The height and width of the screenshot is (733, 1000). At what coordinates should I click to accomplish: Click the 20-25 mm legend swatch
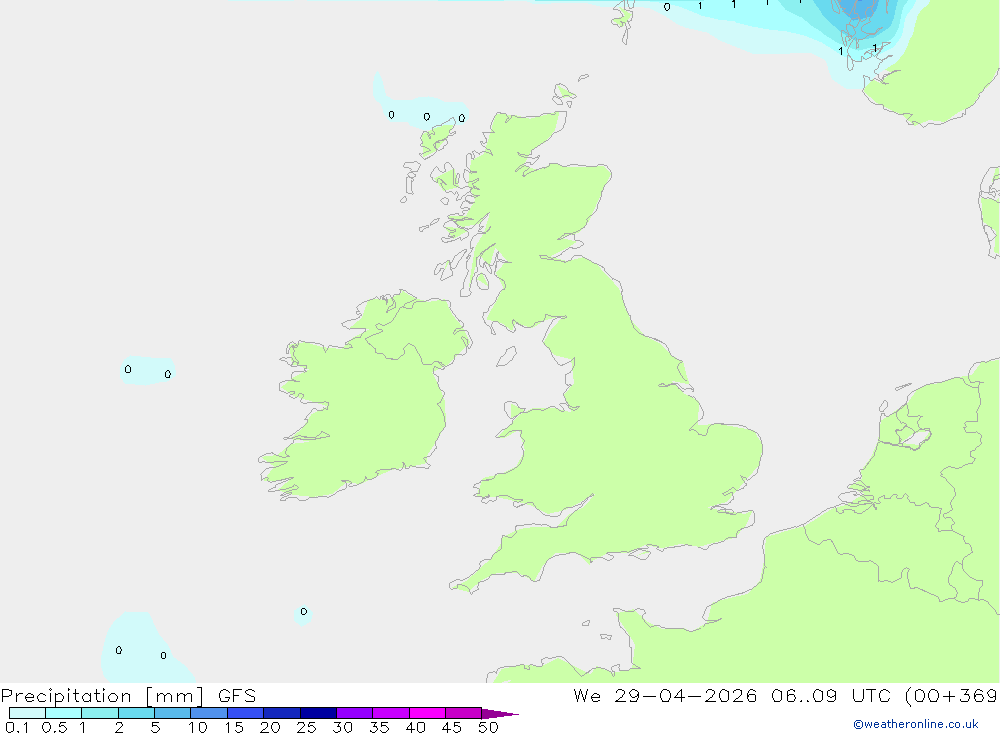[282, 713]
